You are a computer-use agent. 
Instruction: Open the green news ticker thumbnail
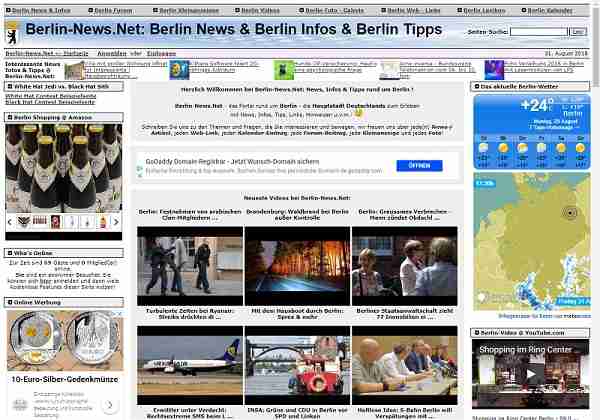click(x=284, y=70)
